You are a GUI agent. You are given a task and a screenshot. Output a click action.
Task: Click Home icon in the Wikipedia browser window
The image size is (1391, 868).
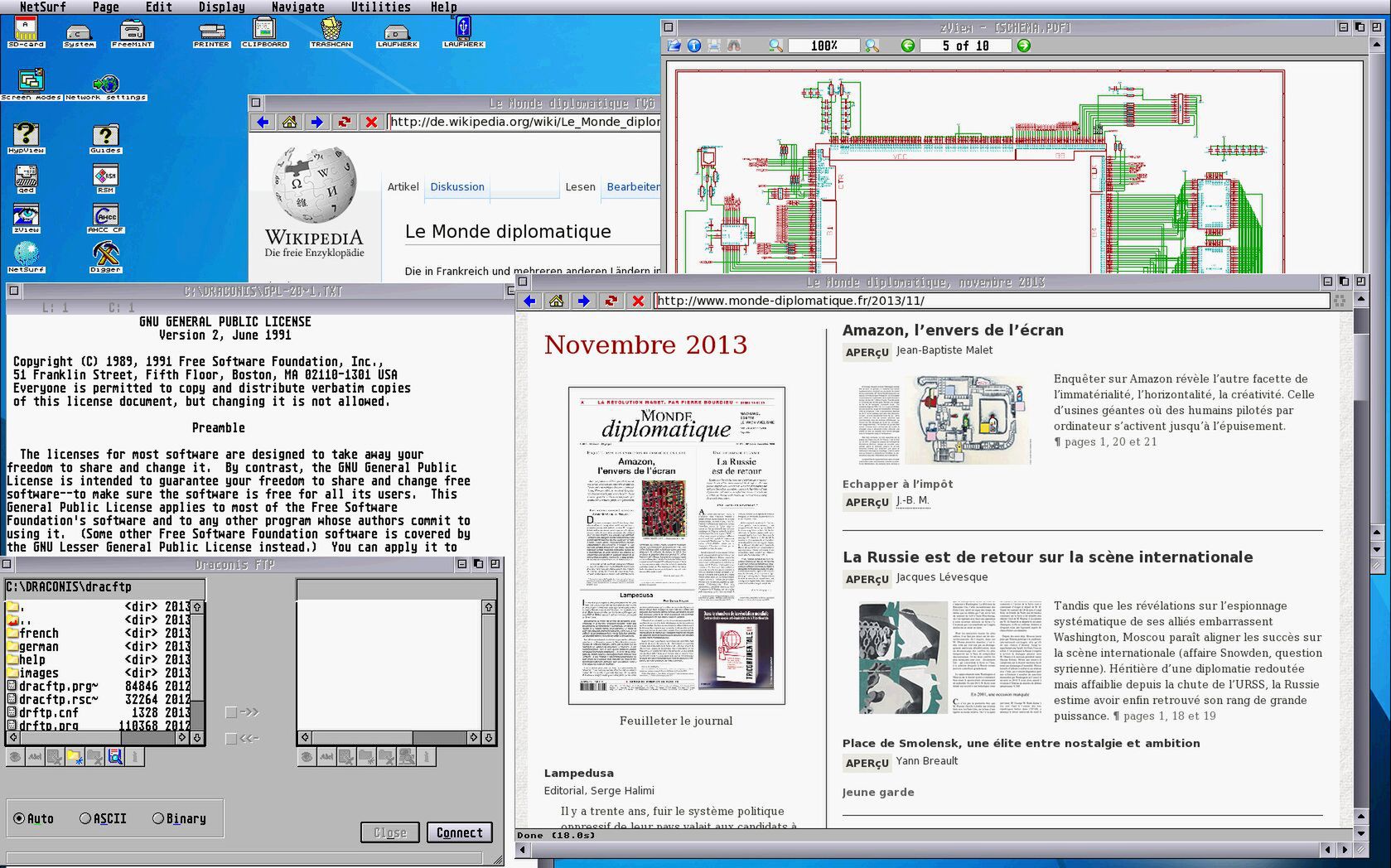(x=289, y=123)
